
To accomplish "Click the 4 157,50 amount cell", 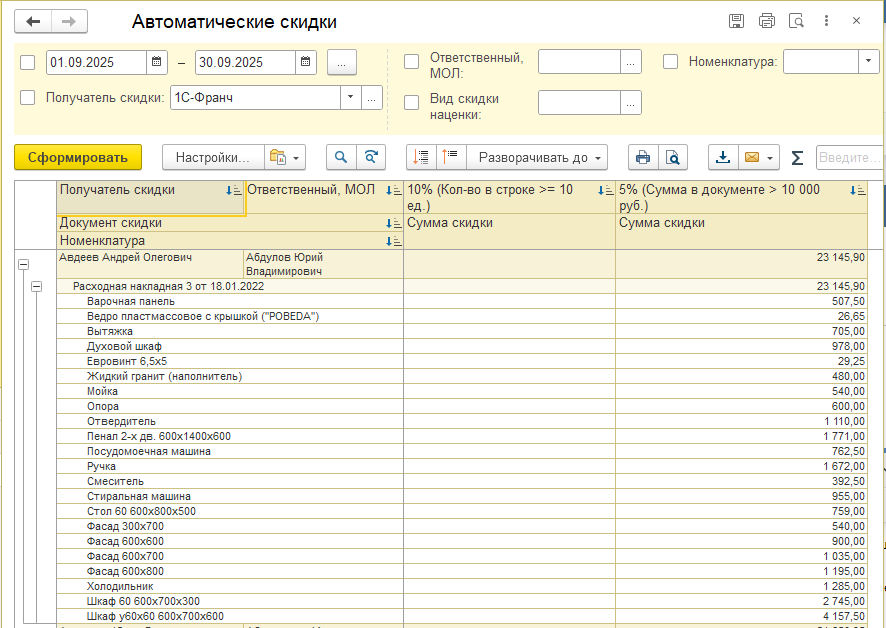I will [741, 616].
